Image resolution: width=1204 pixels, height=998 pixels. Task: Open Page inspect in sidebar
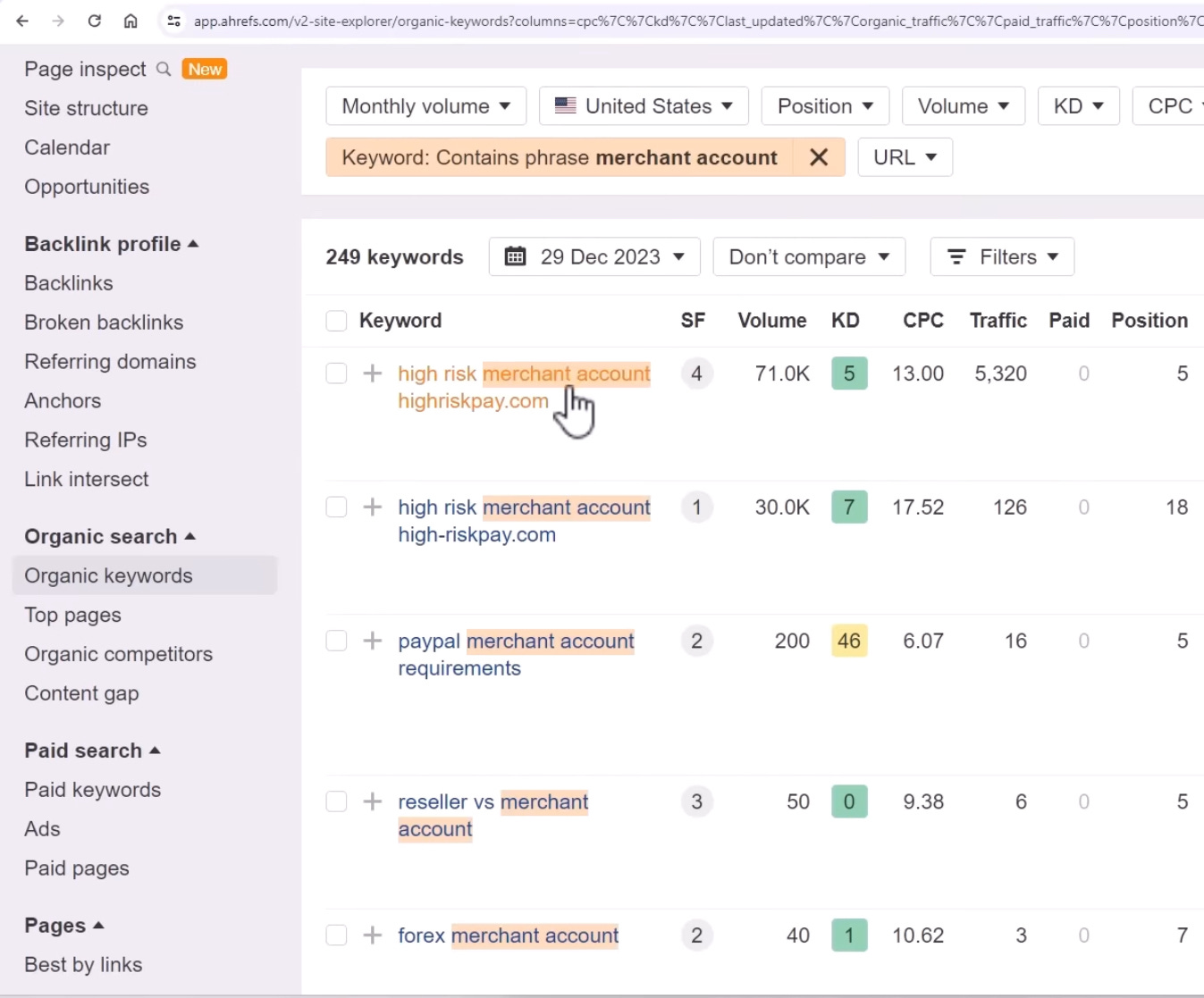click(x=85, y=69)
